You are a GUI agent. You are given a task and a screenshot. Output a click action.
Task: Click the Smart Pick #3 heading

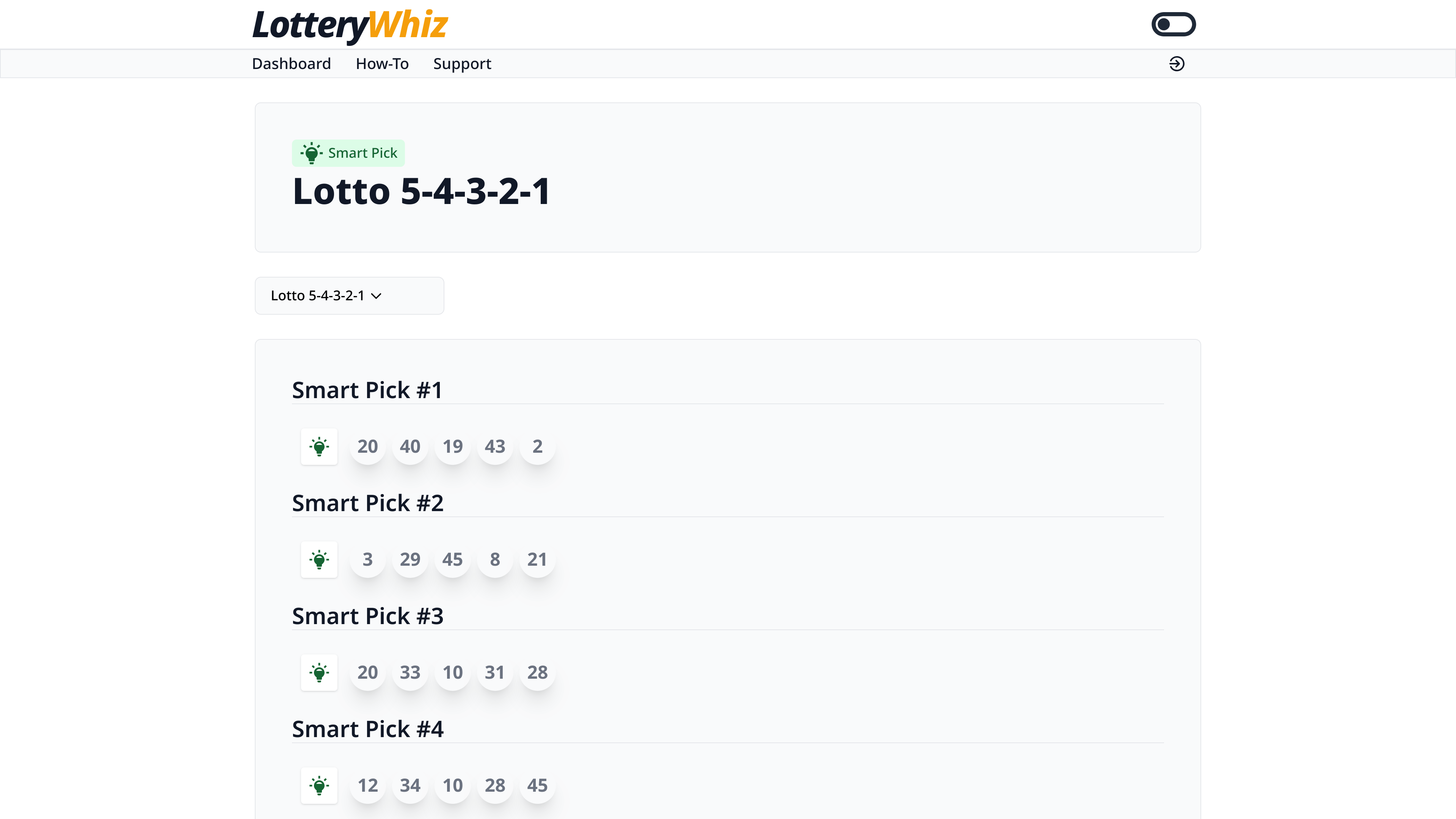[x=367, y=616]
